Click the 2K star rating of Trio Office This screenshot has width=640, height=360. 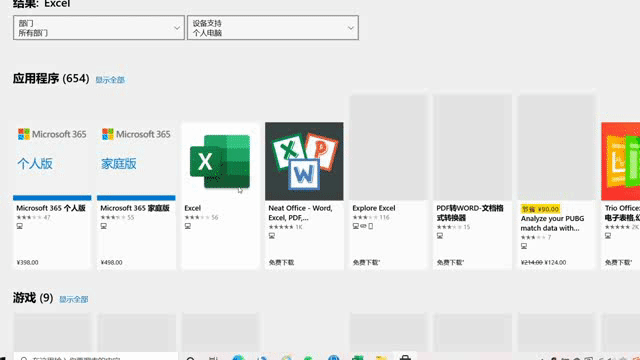coord(622,227)
